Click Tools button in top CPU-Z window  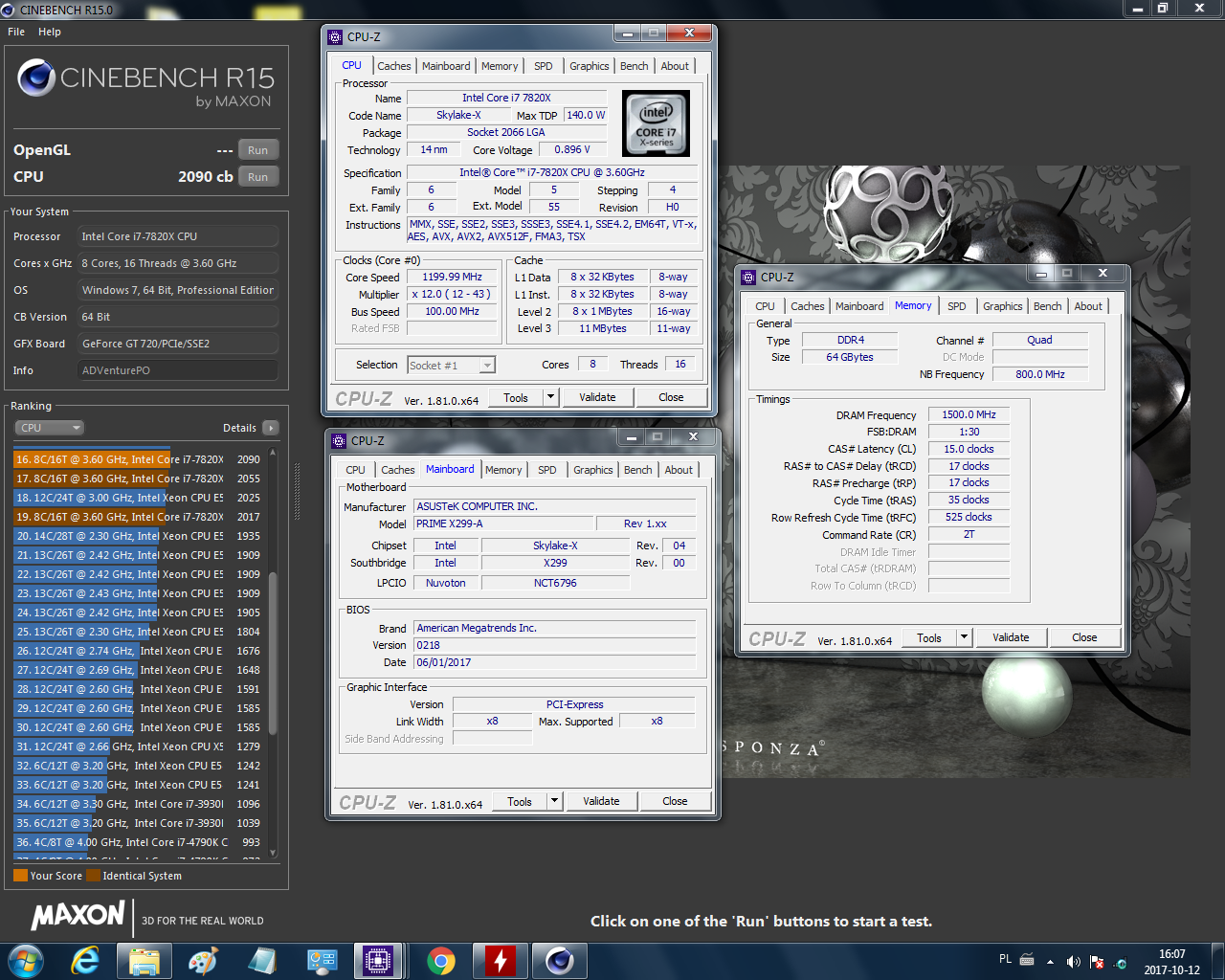(516, 397)
